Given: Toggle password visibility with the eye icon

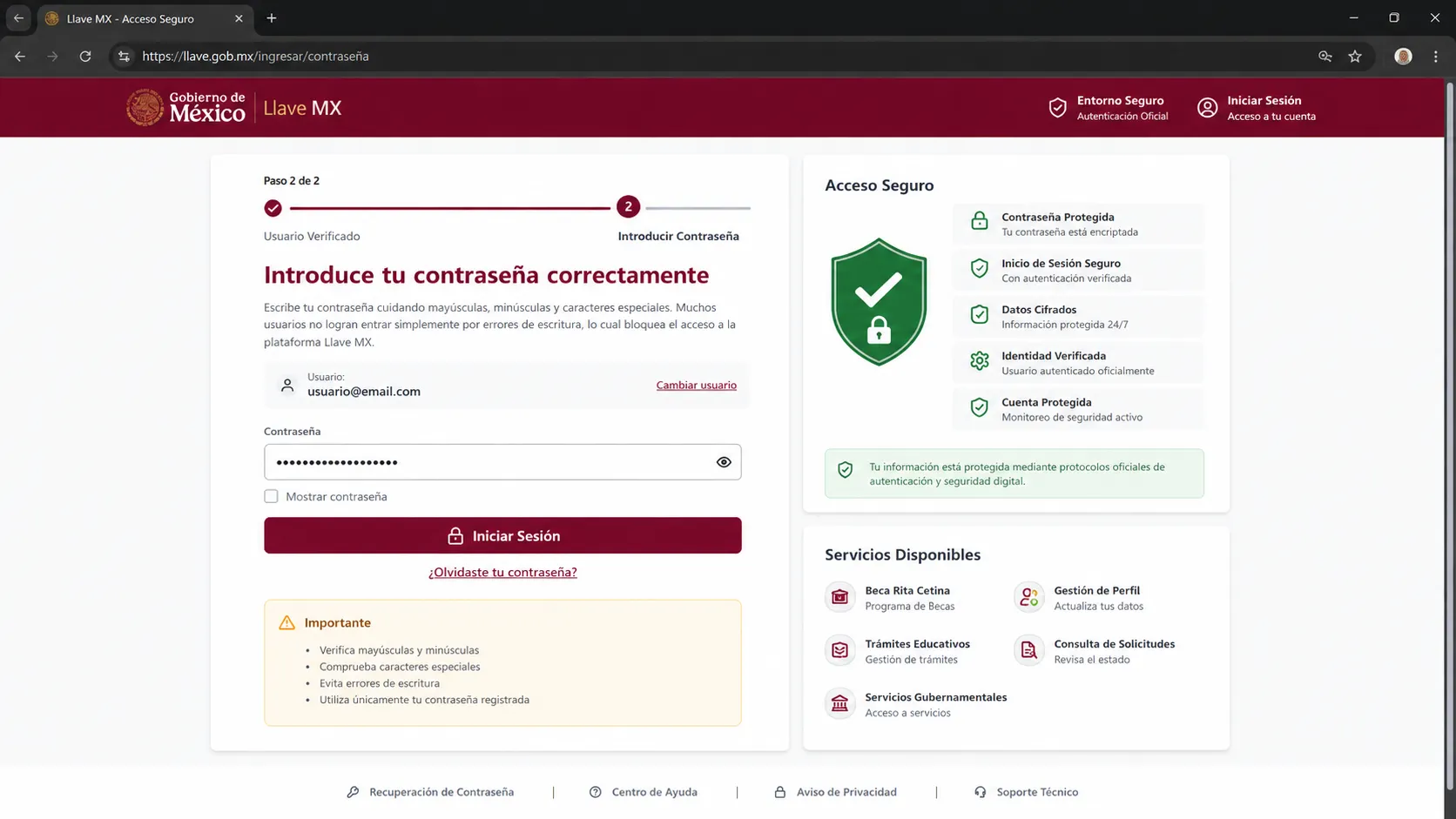Looking at the screenshot, I should (x=724, y=462).
